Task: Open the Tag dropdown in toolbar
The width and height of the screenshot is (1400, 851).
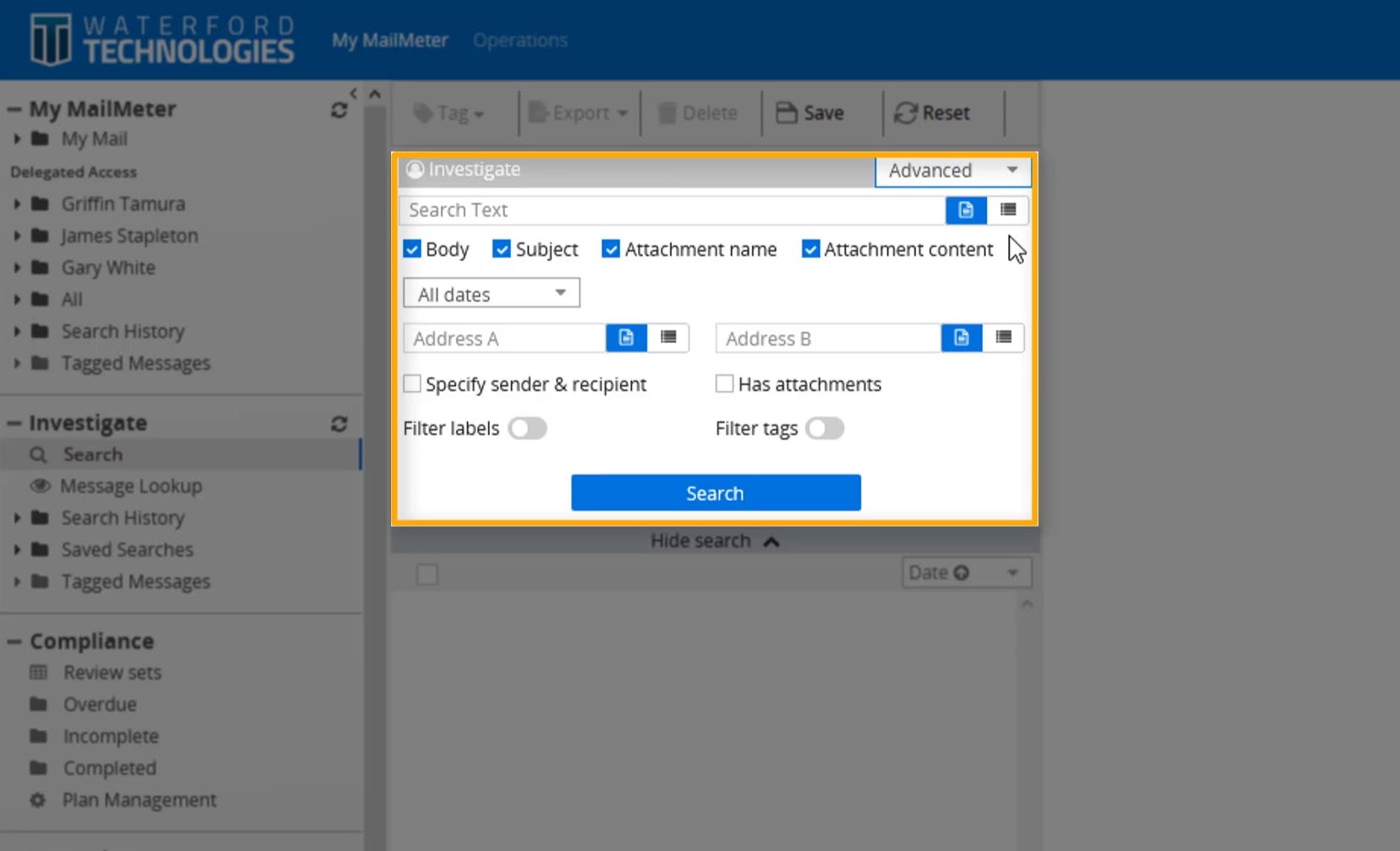Action: pyautogui.click(x=449, y=113)
